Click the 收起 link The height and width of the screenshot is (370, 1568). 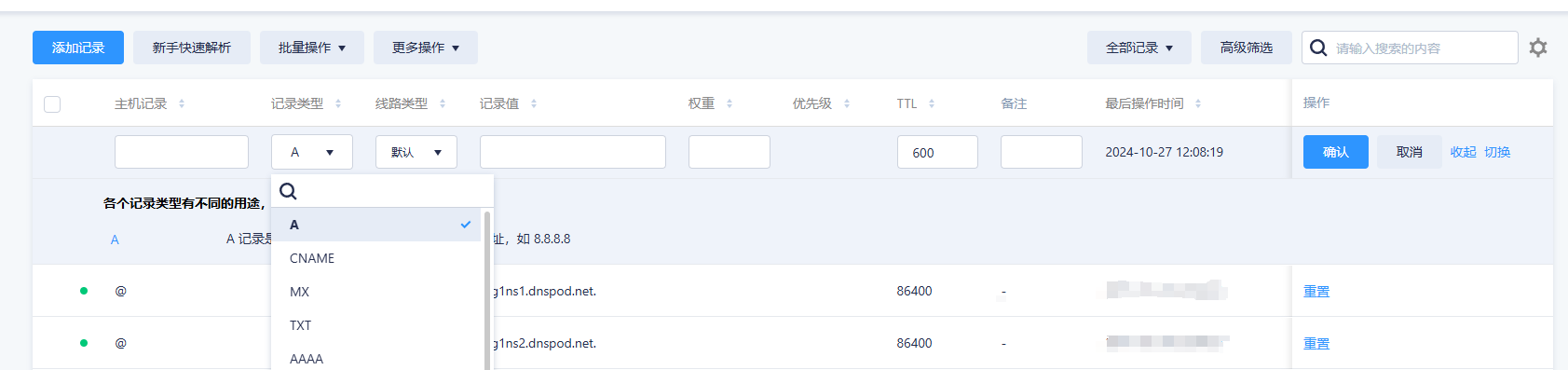click(x=1463, y=152)
